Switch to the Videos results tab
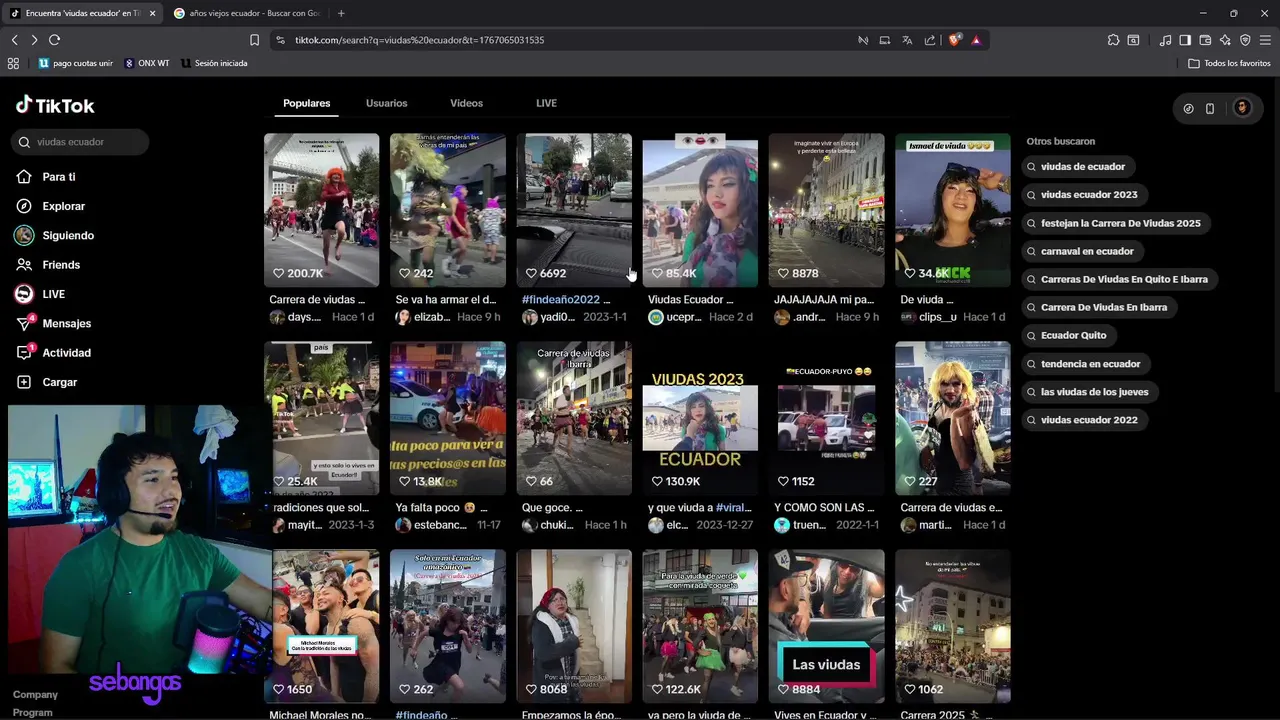The height and width of the screenshot is (720, 1280). [x=466, y=103]
